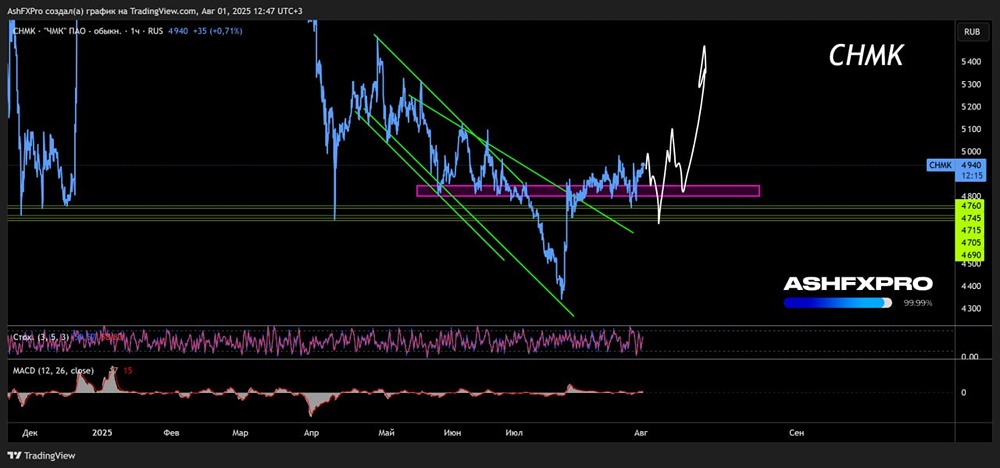Click the 0 level on MACD scale
This screenshot has height=468, width=1000.
(x=963, y=392)
